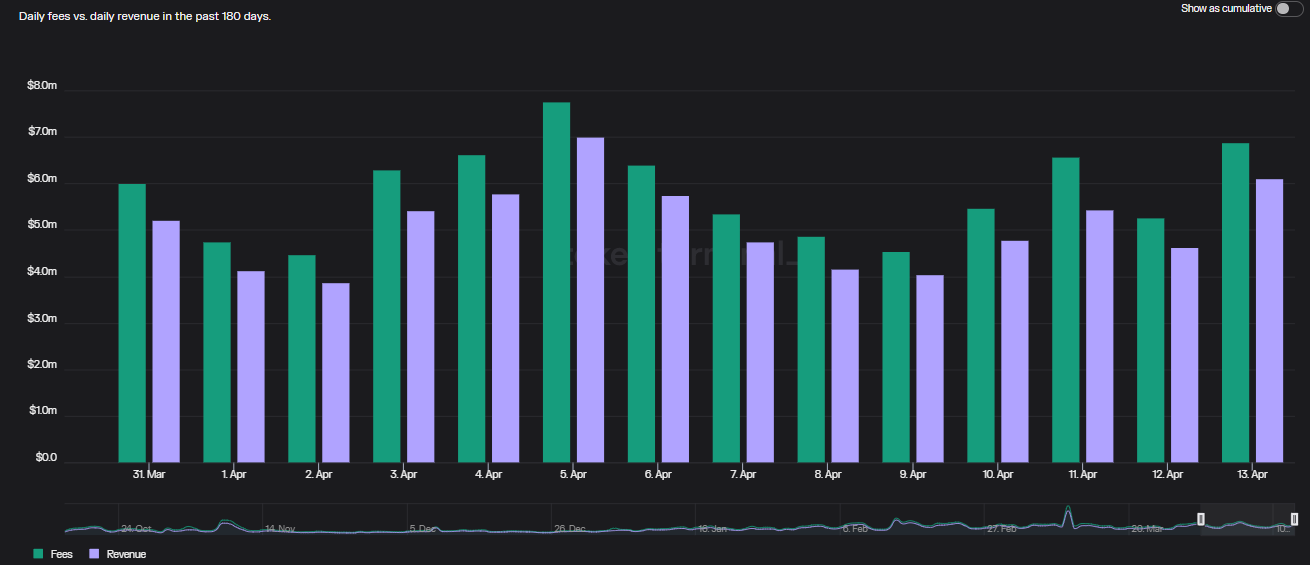1310x565 pixels.
Task: Click the green Fees legend swatch
Action: 39,554
